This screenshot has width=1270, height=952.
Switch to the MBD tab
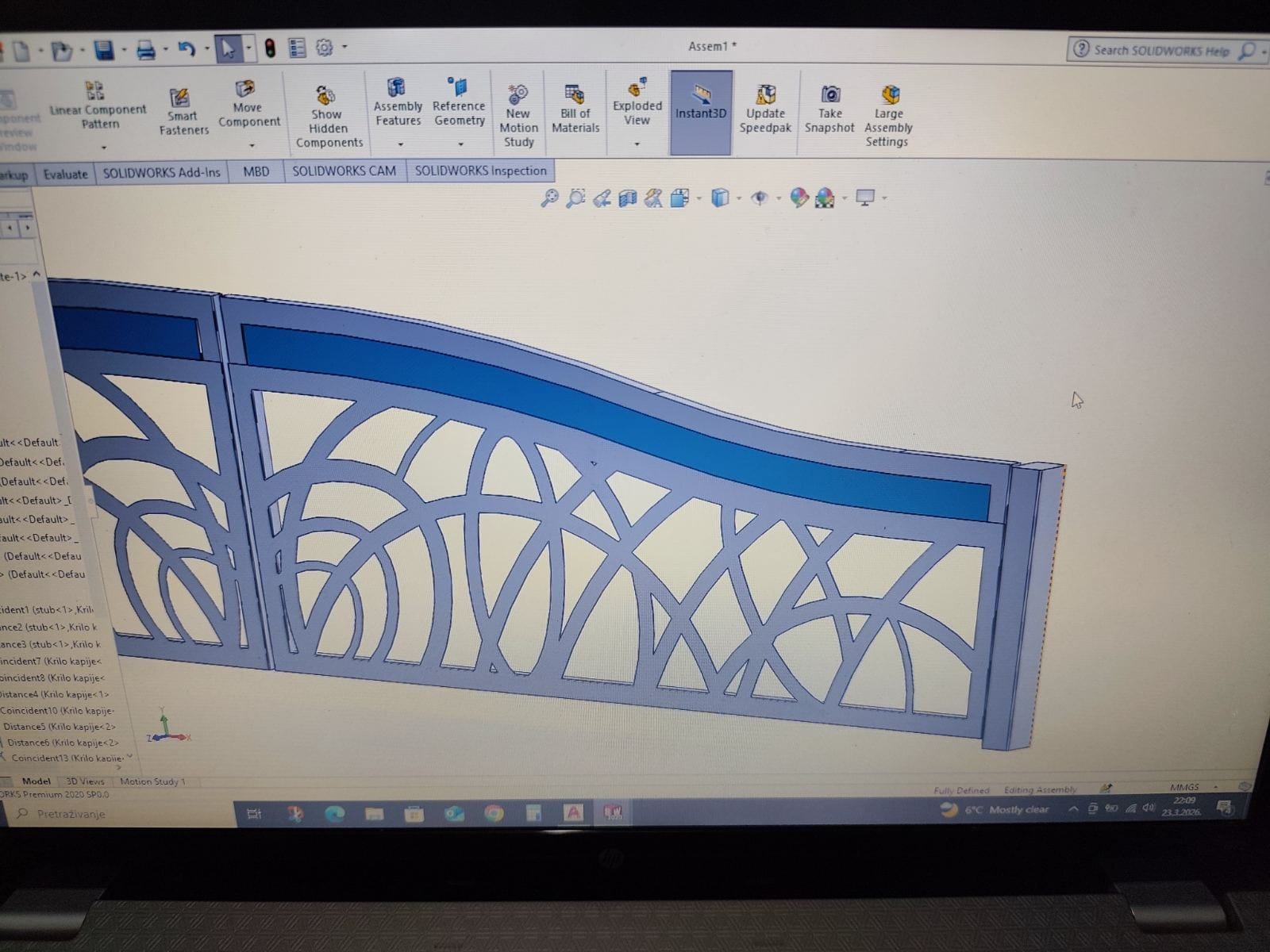[256, 171]
